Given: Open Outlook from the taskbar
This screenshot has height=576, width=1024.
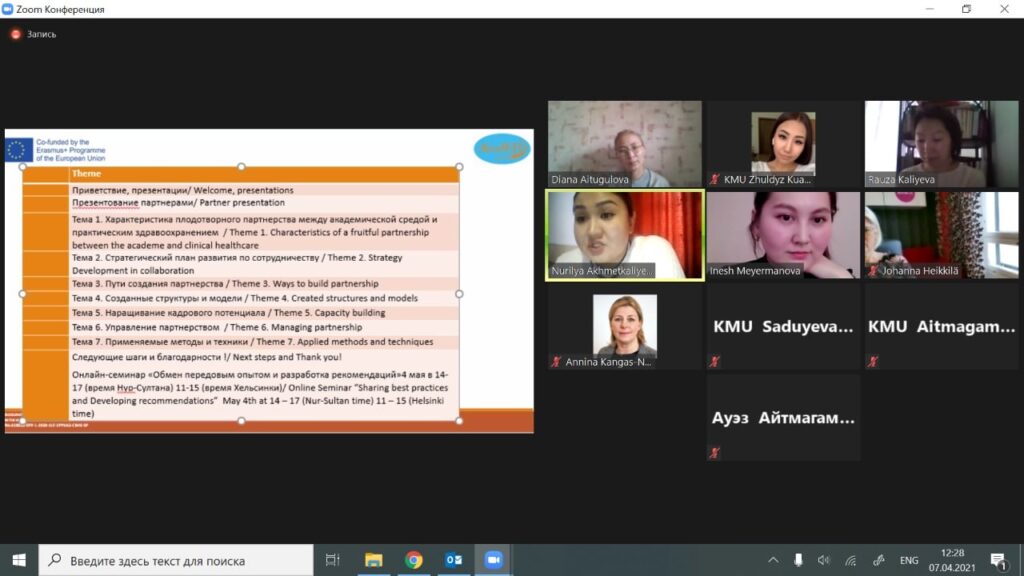Looking at the screenshot, I should click(453, 560).
